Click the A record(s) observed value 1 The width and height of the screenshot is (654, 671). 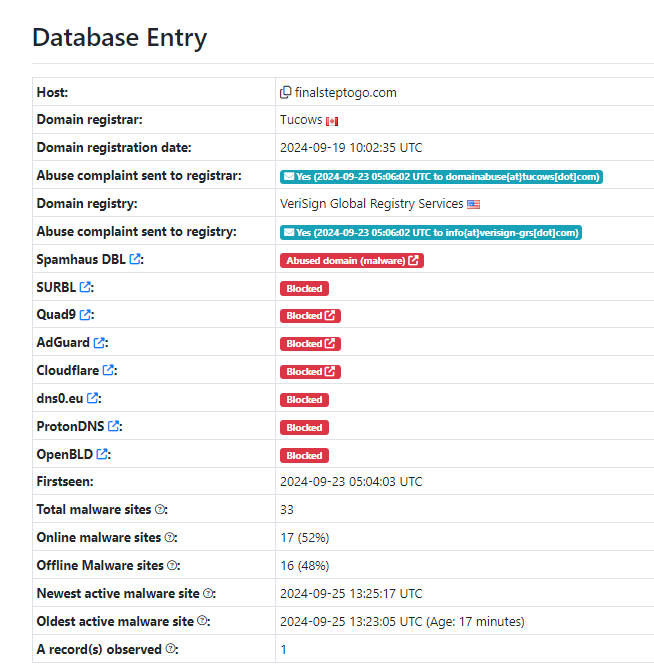[283, 650]
